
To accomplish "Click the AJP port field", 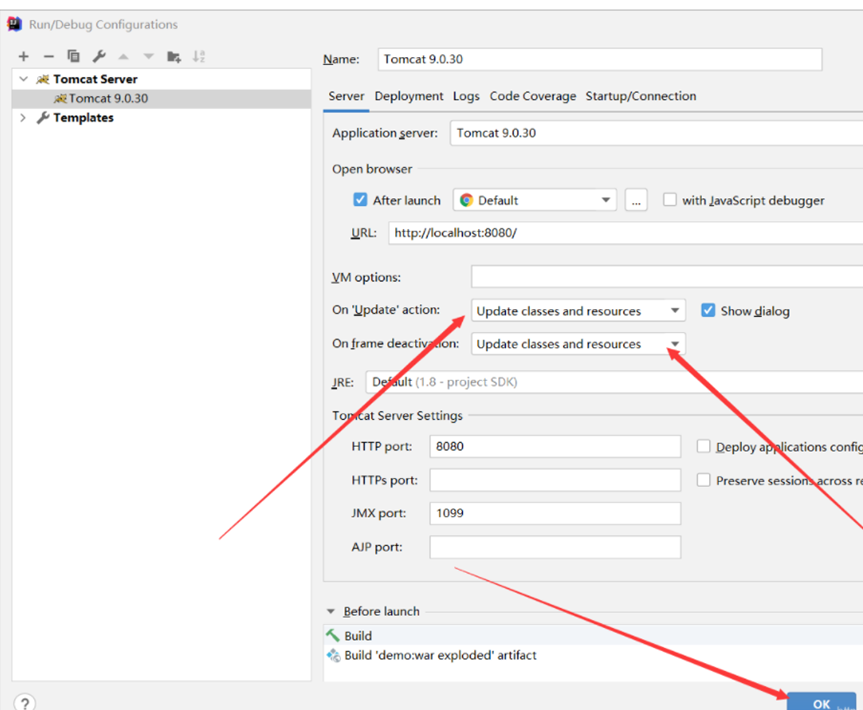I will point(555,547).
